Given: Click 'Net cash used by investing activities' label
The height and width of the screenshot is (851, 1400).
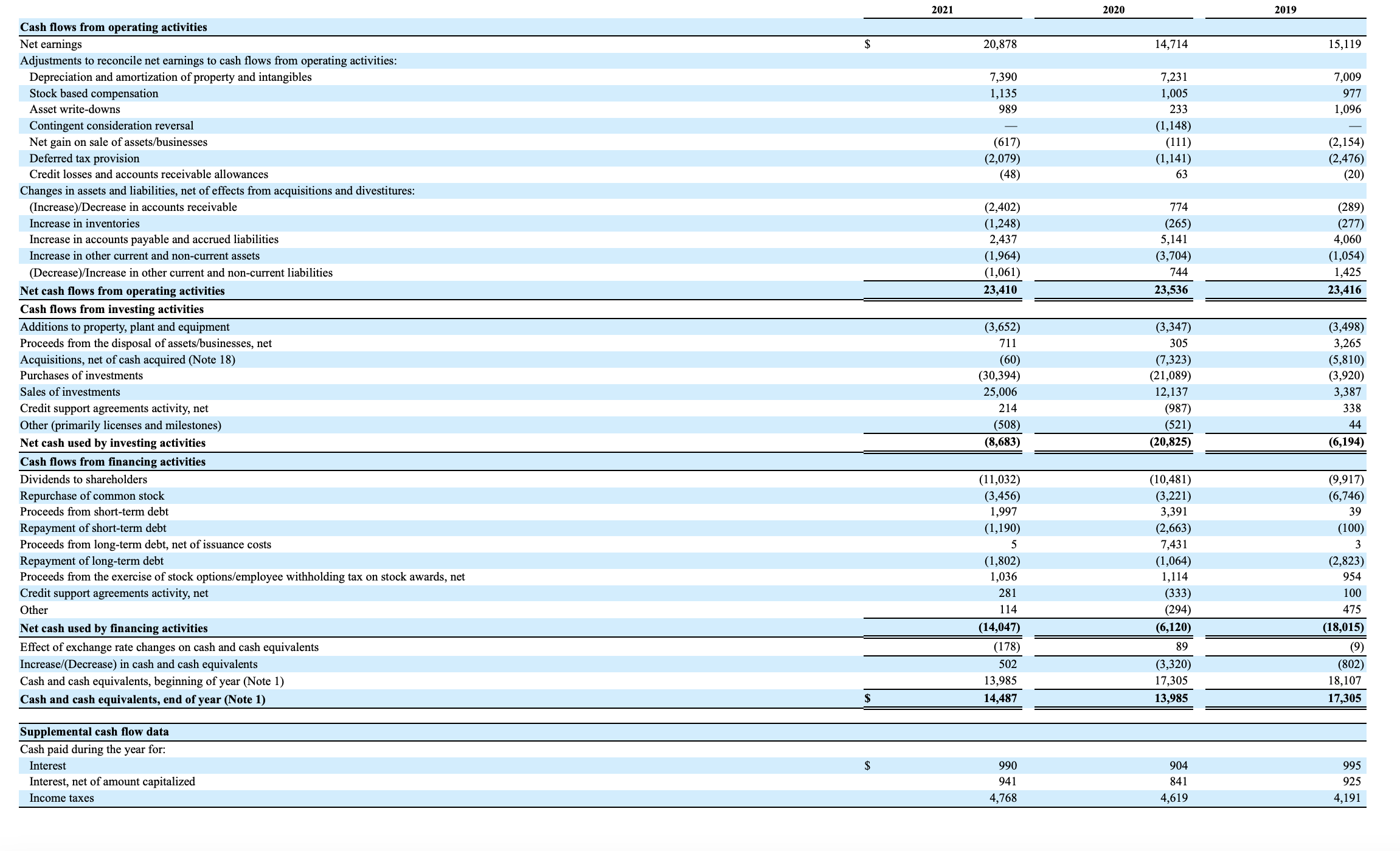Looking at the screenshot, I should coord(113,443).
